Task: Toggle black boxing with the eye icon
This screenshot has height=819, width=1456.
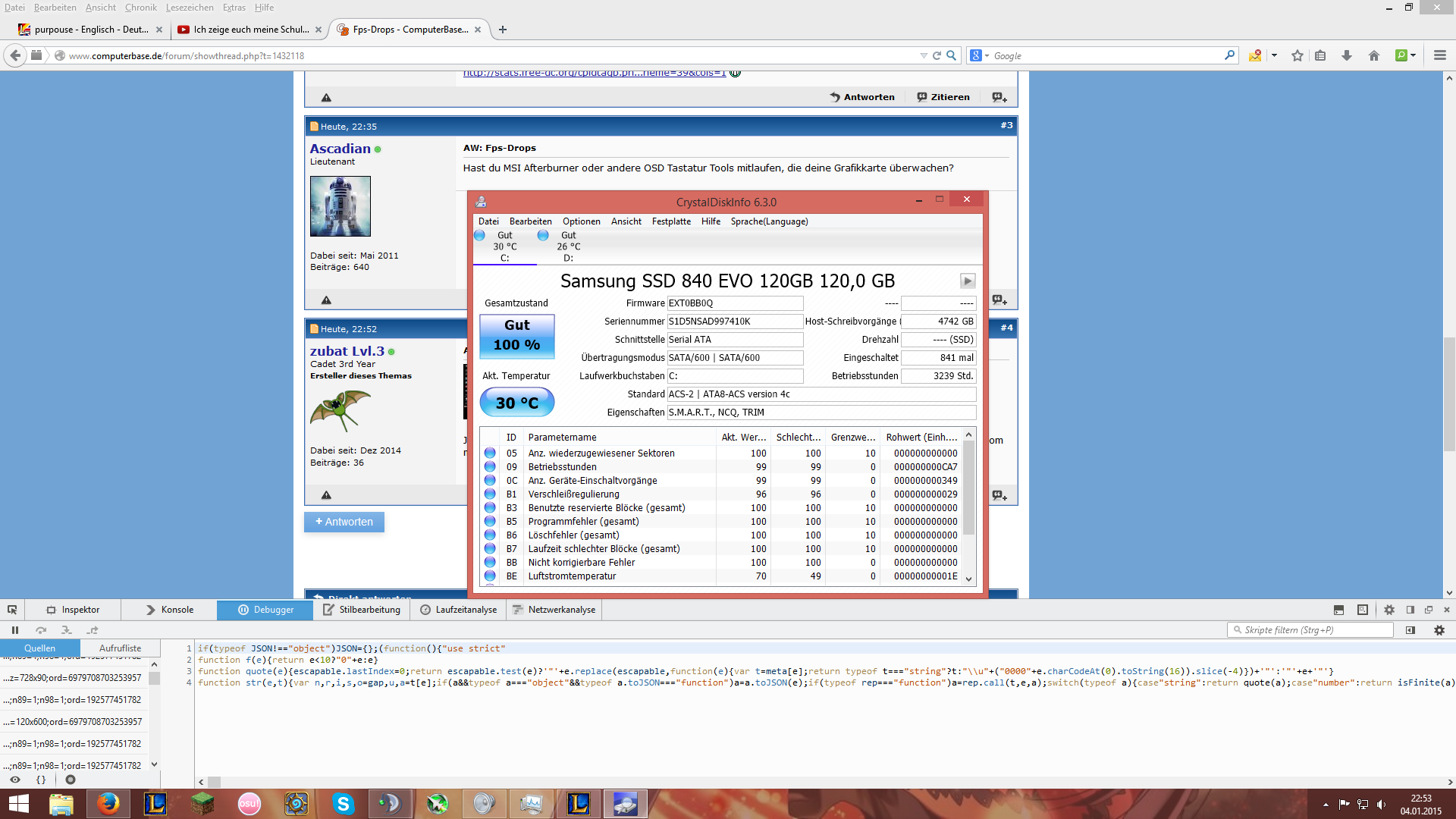Action: 14,780
